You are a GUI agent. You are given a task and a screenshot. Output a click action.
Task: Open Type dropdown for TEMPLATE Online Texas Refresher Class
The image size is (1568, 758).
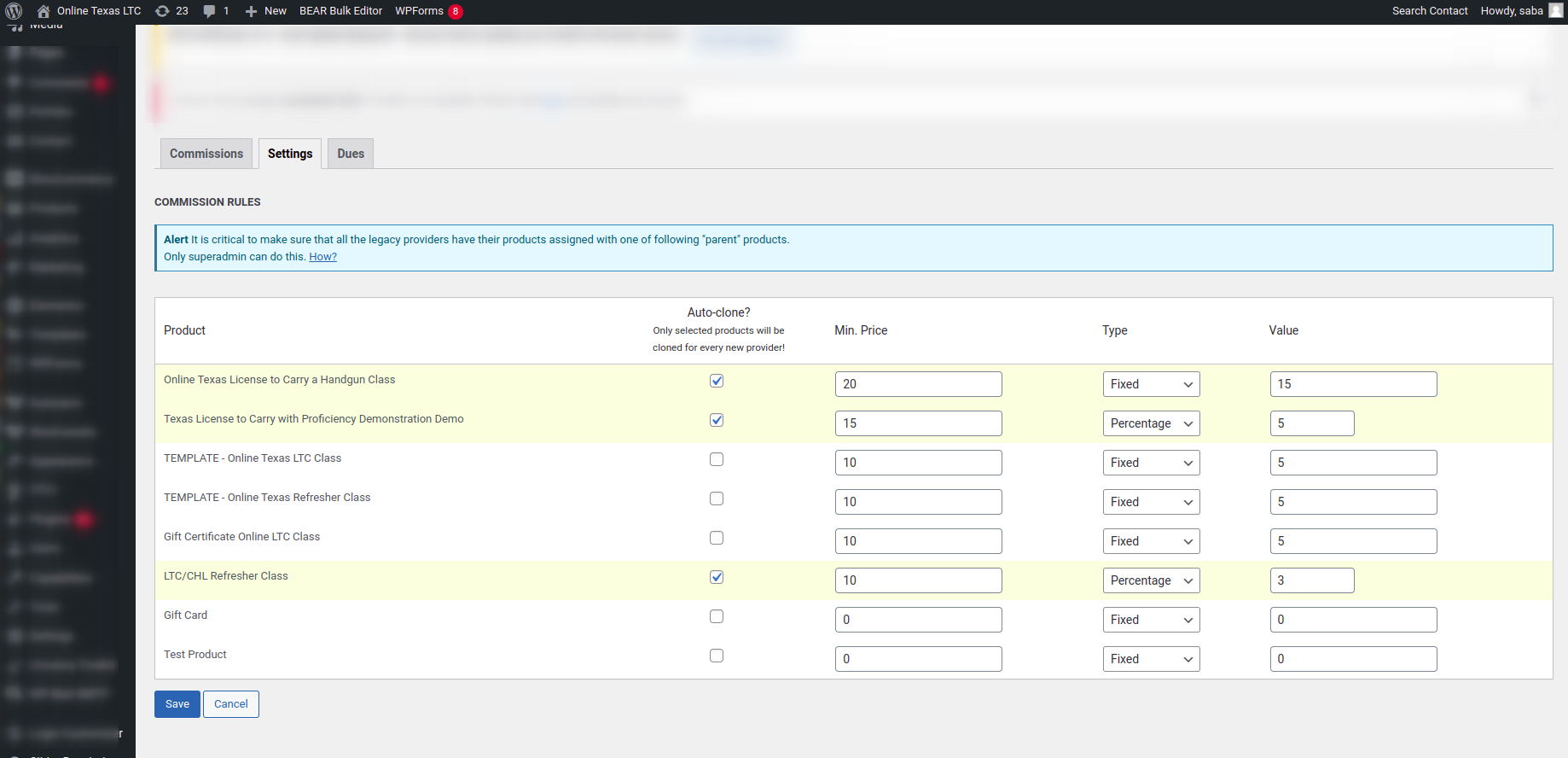click(1151, 502)
